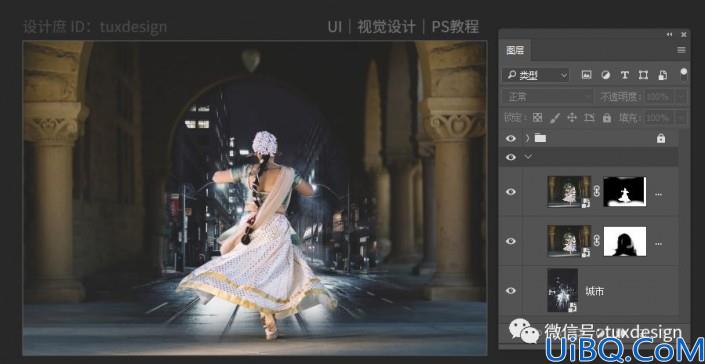Screen dimensions: 705x364
Task: Click link icon beside white dancer mask
Action: click(597, 192)
